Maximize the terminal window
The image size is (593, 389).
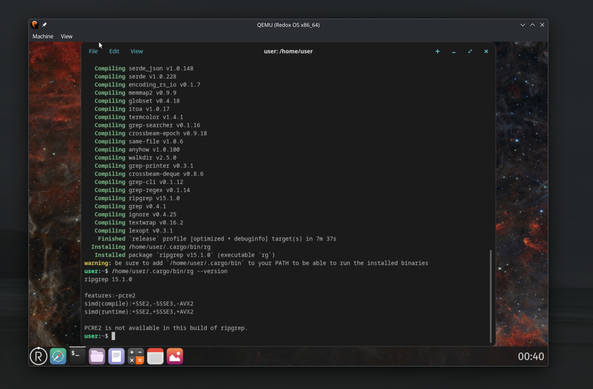click(470, 51)
